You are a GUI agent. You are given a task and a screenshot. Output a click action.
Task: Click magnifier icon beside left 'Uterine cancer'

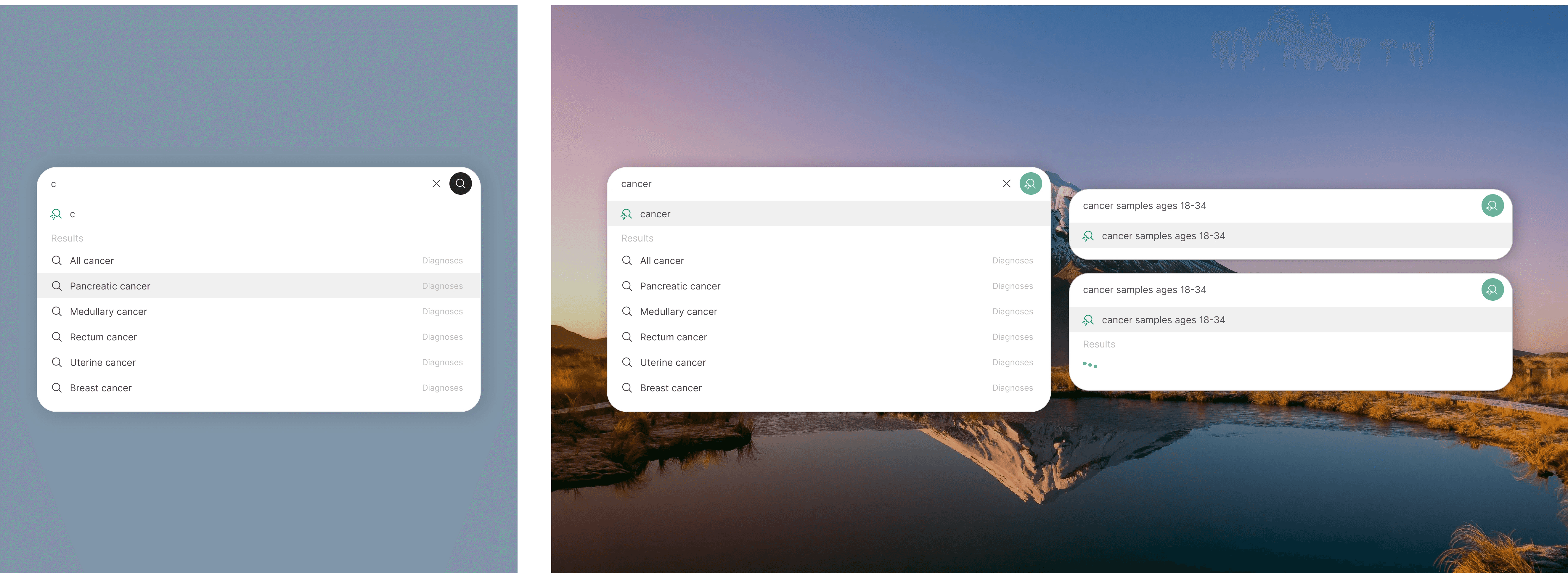57,363
